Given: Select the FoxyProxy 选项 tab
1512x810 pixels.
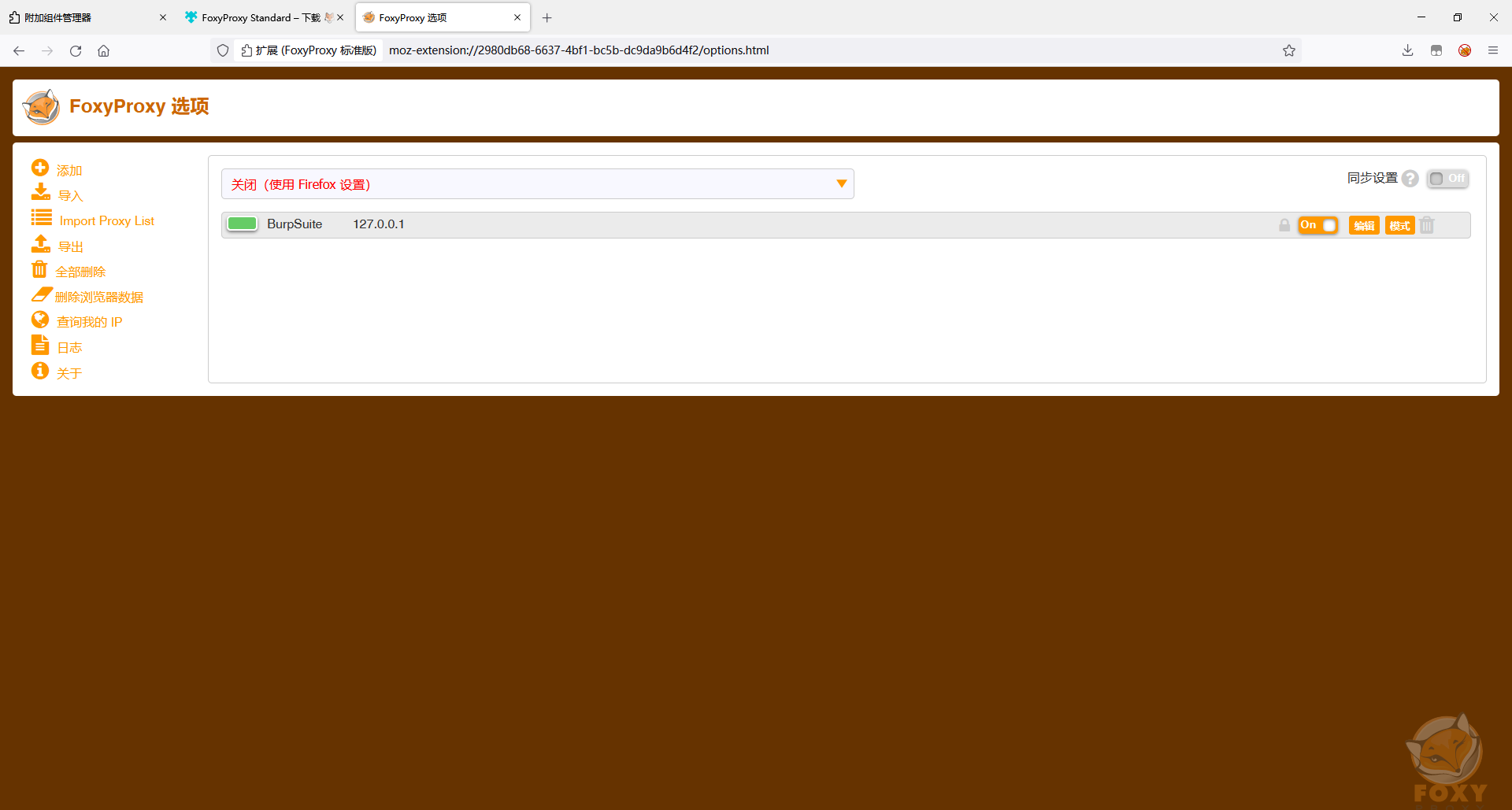Looking at the screenshot, I should tap(443, 17).
